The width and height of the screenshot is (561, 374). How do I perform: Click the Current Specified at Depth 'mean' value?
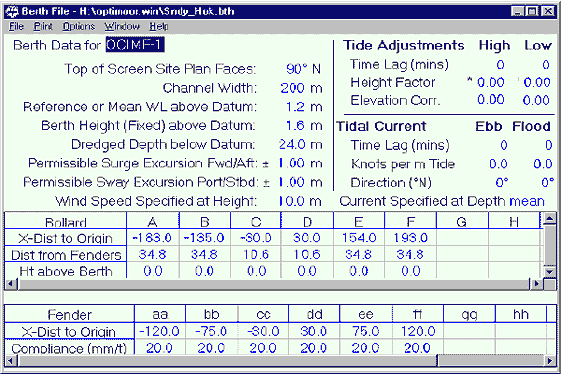coord(527,201)
